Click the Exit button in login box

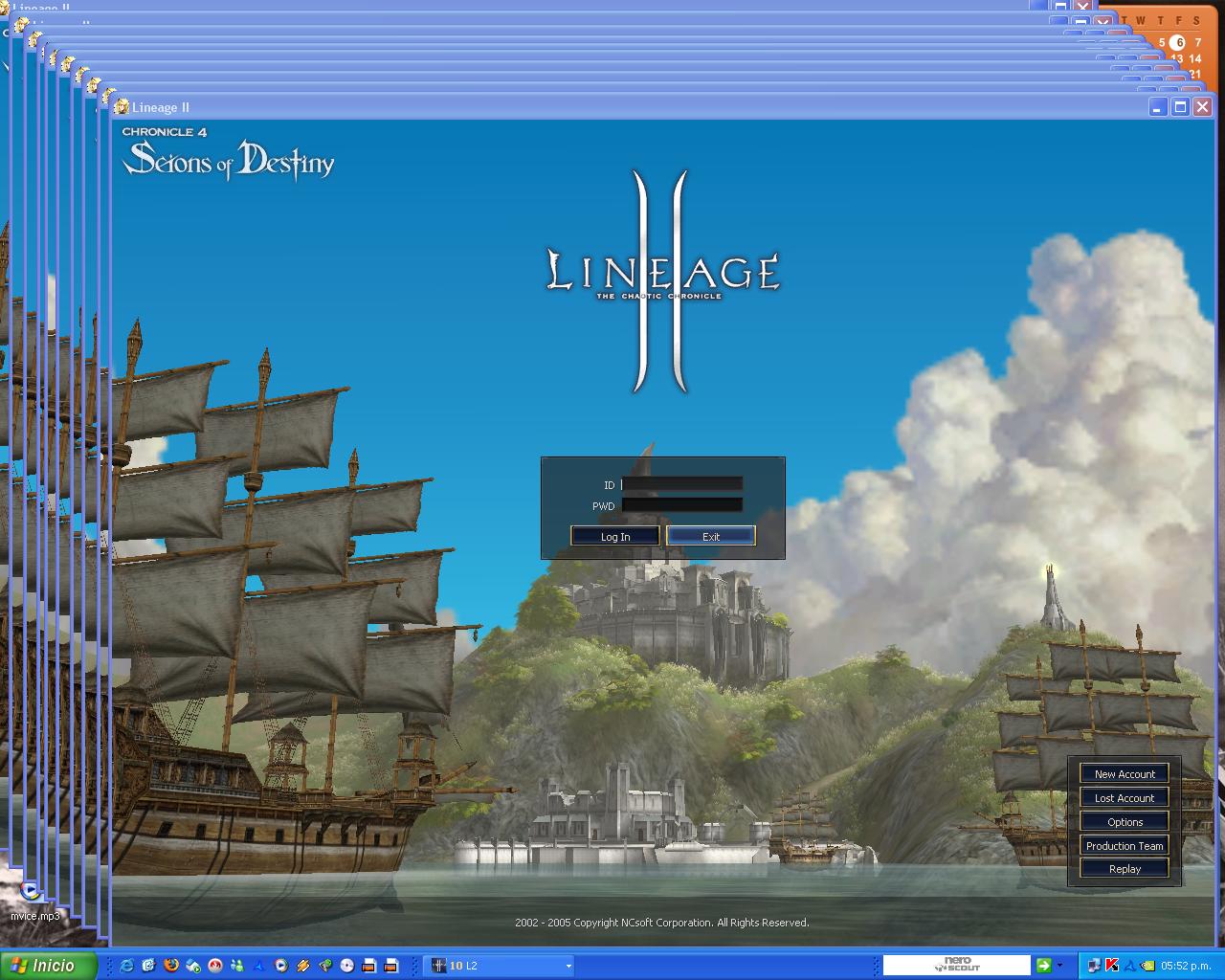(x=711, y=536)
